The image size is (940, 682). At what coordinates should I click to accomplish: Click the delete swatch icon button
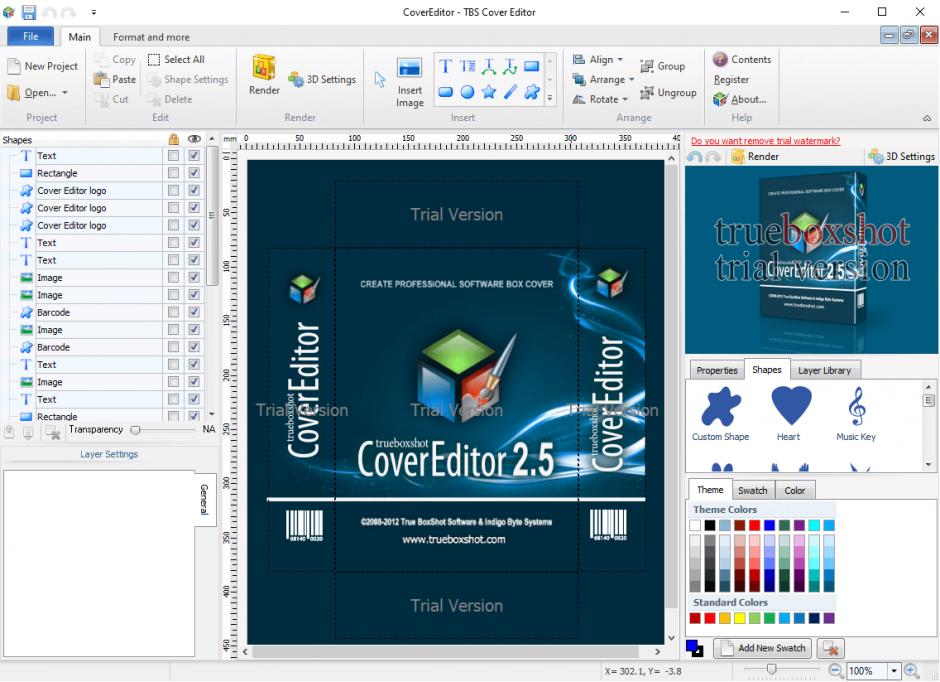coord(830,648)
